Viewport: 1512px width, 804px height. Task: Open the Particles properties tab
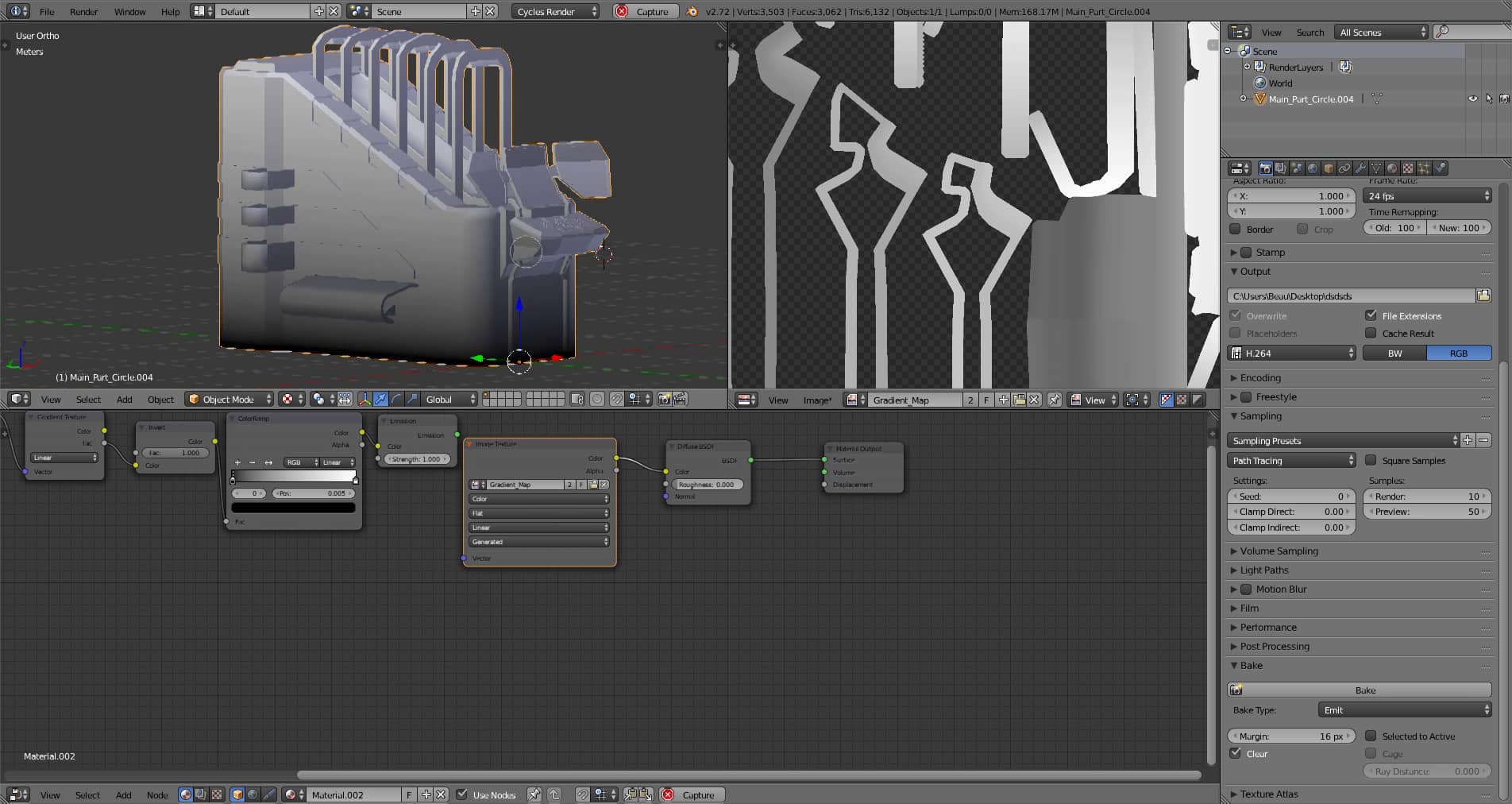click(x=1424, y=168)
